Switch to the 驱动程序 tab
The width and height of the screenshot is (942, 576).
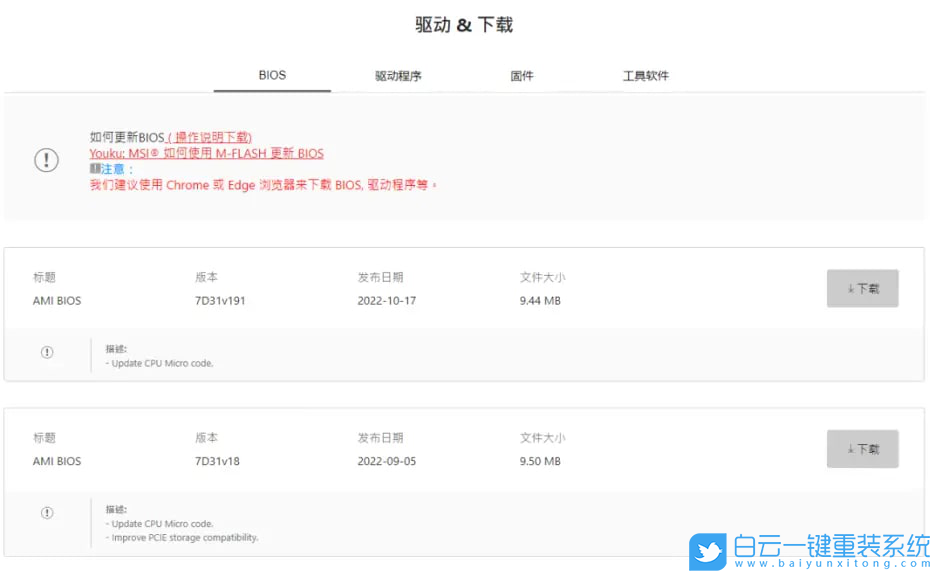point(397,75)
